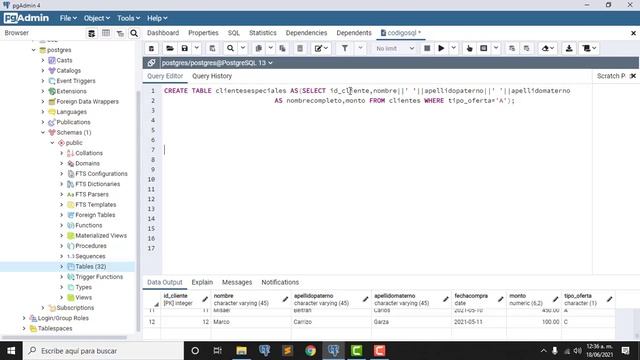Click the tipo_oferta column header
This screenshot has width=640, height=360.
coord(588,300)
